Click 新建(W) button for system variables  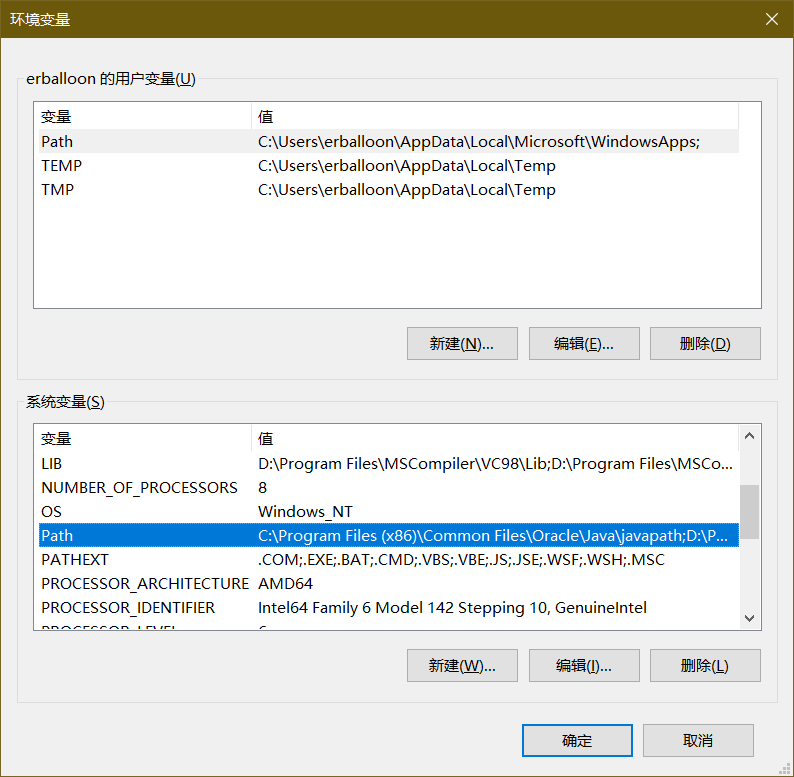point(462,665)
